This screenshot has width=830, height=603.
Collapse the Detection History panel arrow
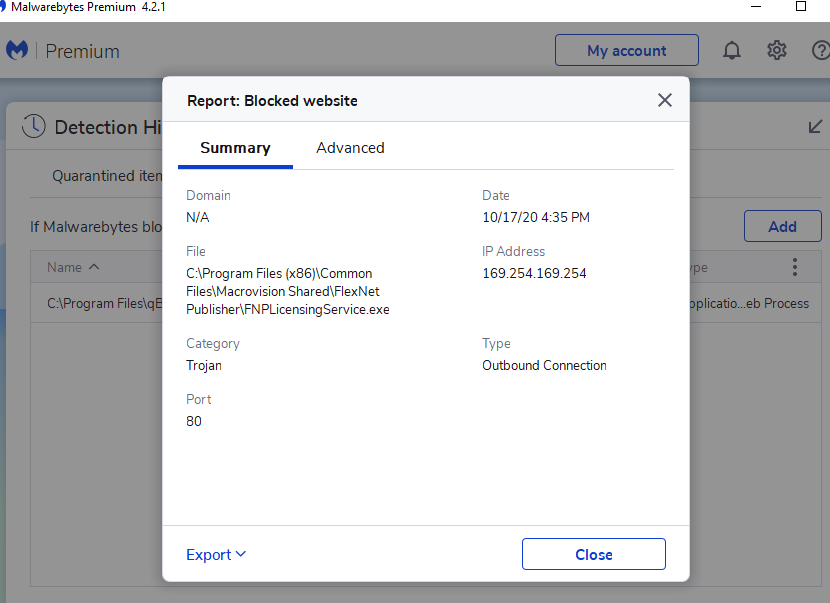click(815, 127)
